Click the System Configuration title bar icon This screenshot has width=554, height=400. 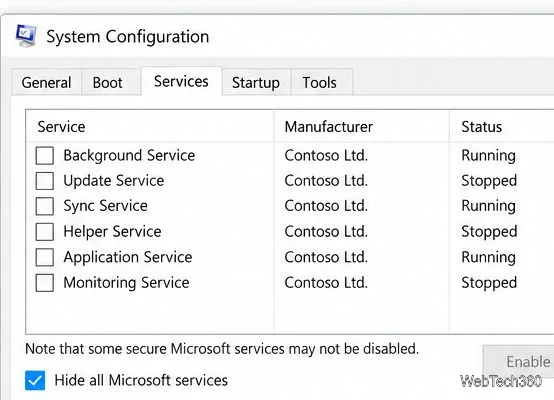pyautogui.click(x=26, y=36)
